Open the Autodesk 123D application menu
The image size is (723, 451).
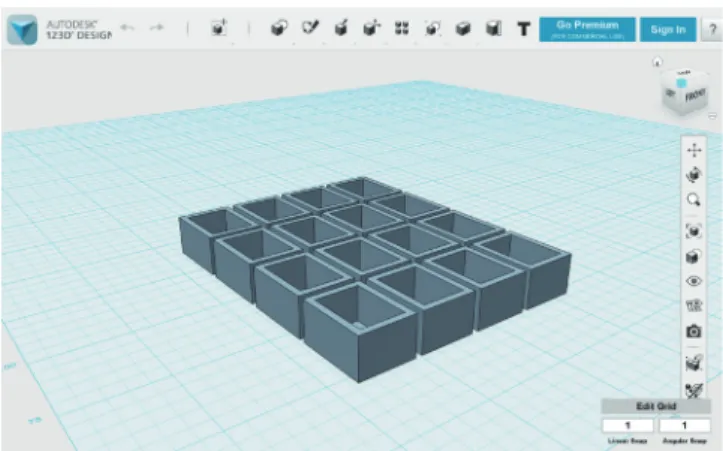click(22, 30)
